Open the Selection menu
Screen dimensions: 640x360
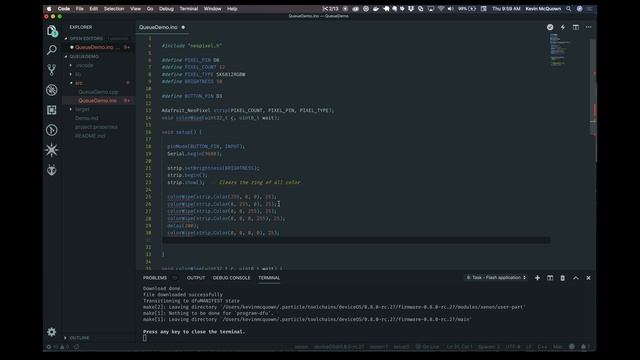pyautogui.click(x=114, y=9)
